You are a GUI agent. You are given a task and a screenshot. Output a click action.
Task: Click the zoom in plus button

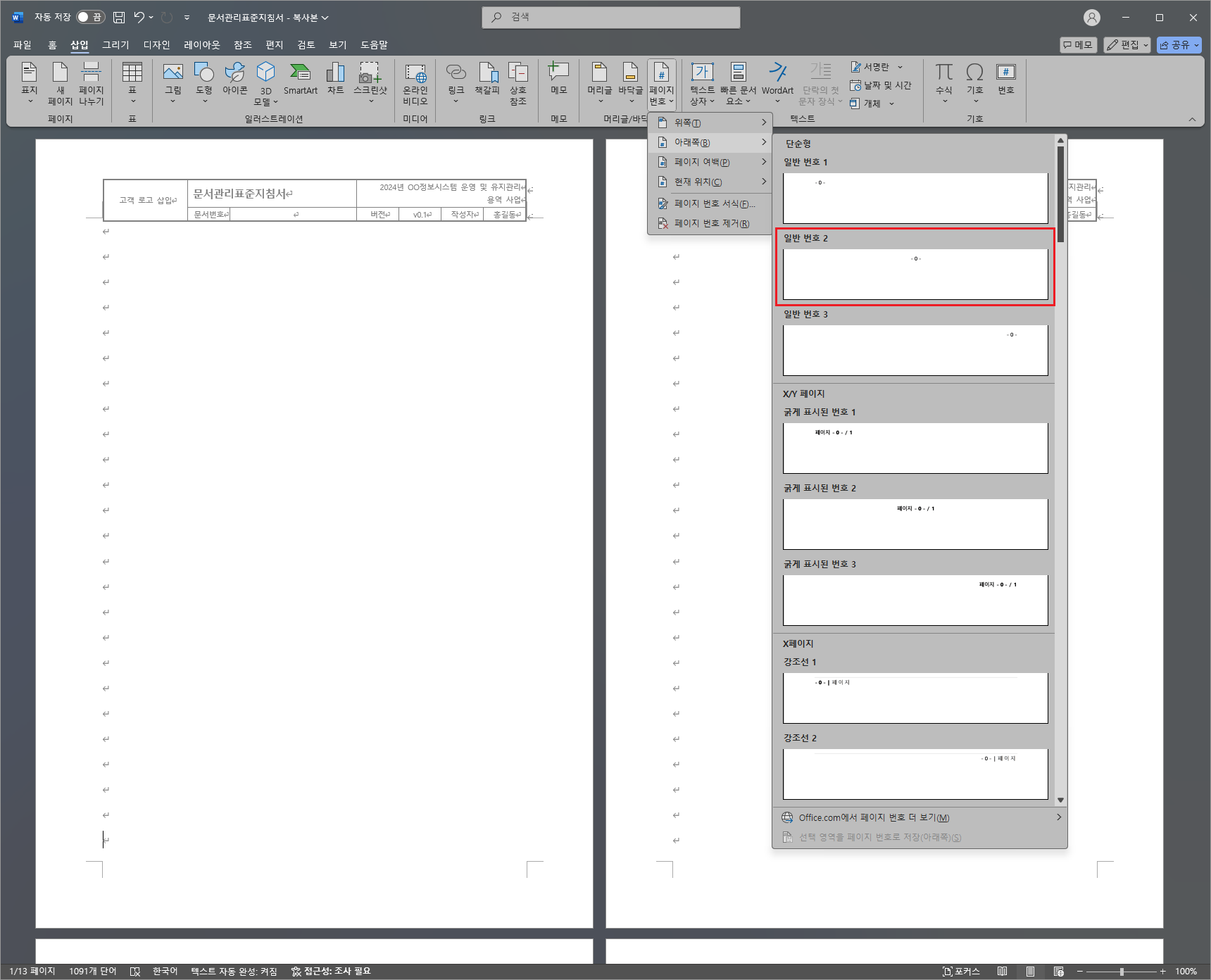pyautogui.click(x=1163, y=972)
